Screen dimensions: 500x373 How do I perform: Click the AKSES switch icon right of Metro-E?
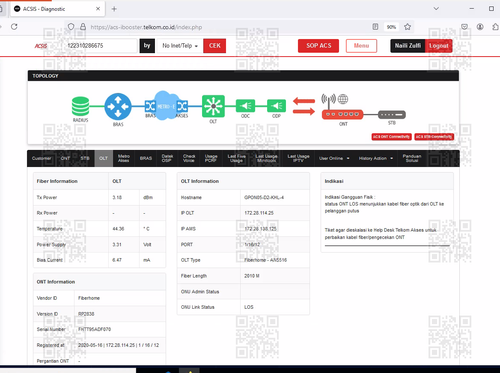click(x=182, y=106)
